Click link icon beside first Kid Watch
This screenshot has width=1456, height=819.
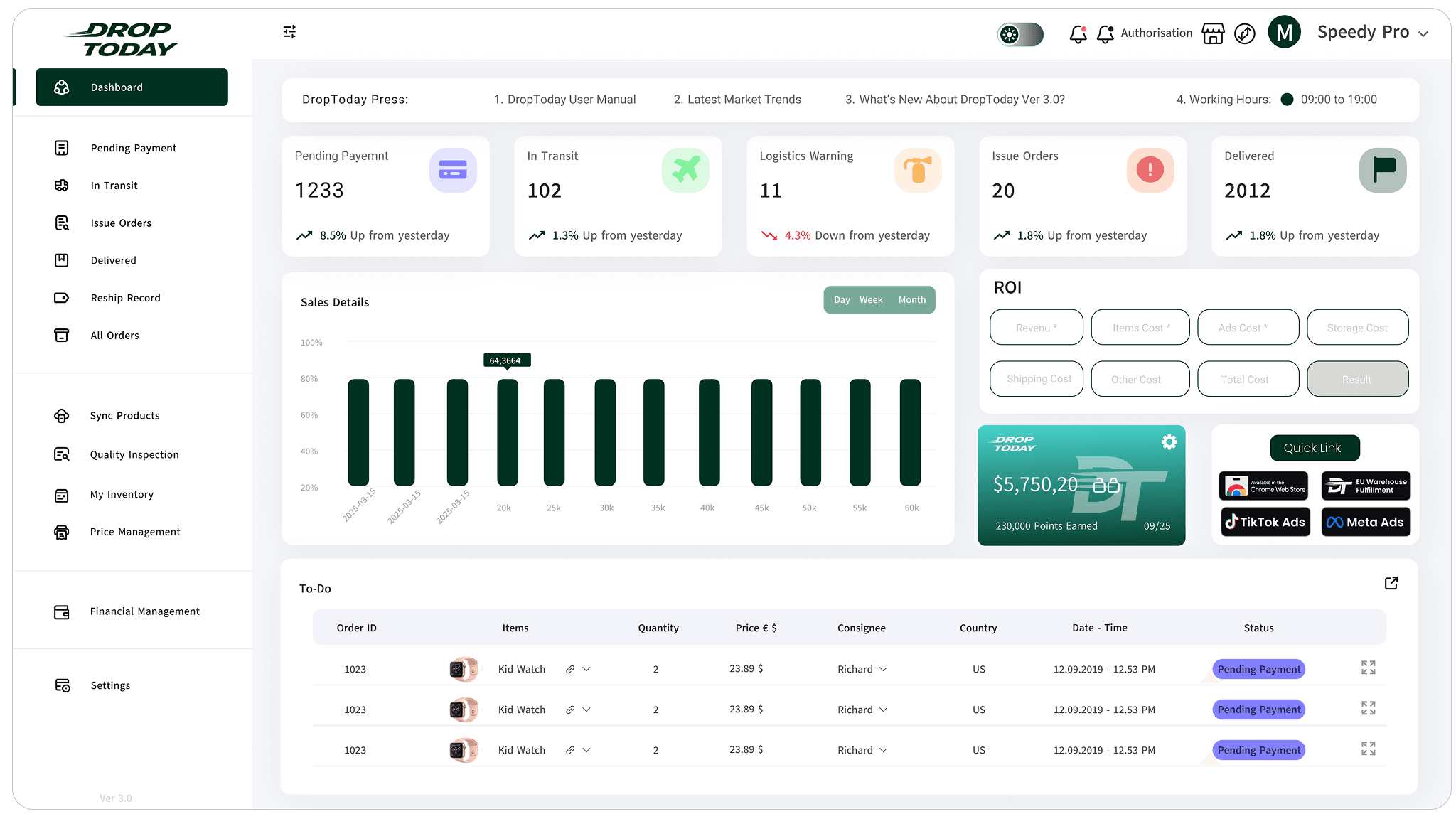click(570, 669)
